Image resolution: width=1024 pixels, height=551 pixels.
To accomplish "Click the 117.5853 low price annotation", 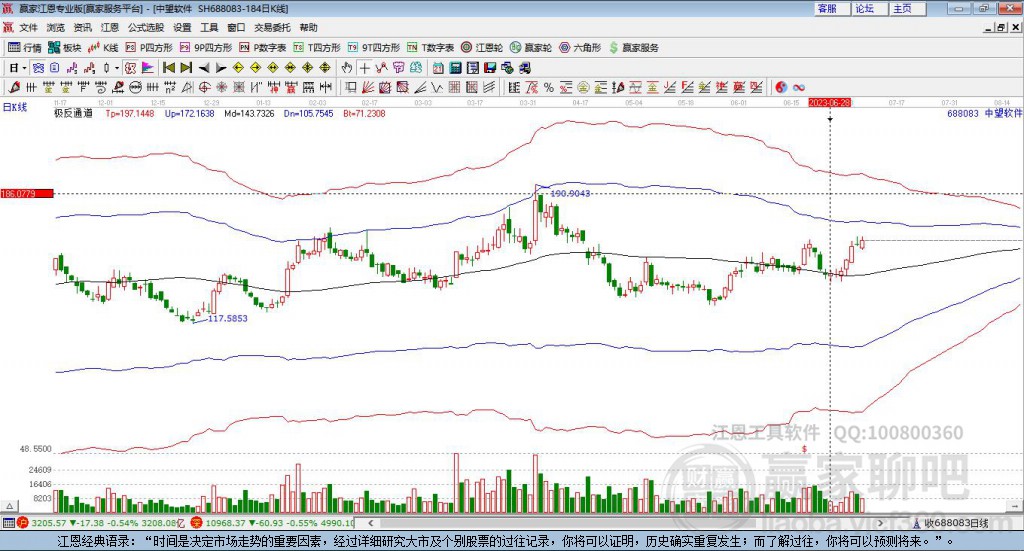I will pyautogui.click(x=227, y=319).
